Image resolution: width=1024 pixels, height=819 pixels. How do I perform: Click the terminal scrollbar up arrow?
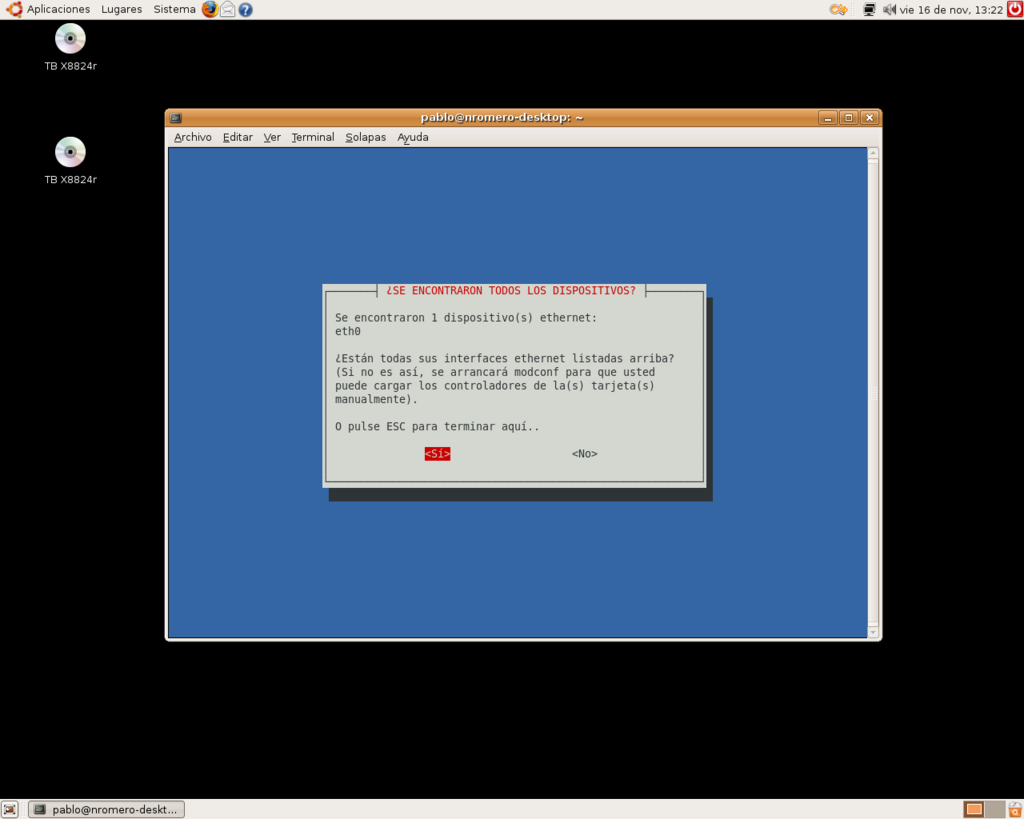(x=873, y=153)
